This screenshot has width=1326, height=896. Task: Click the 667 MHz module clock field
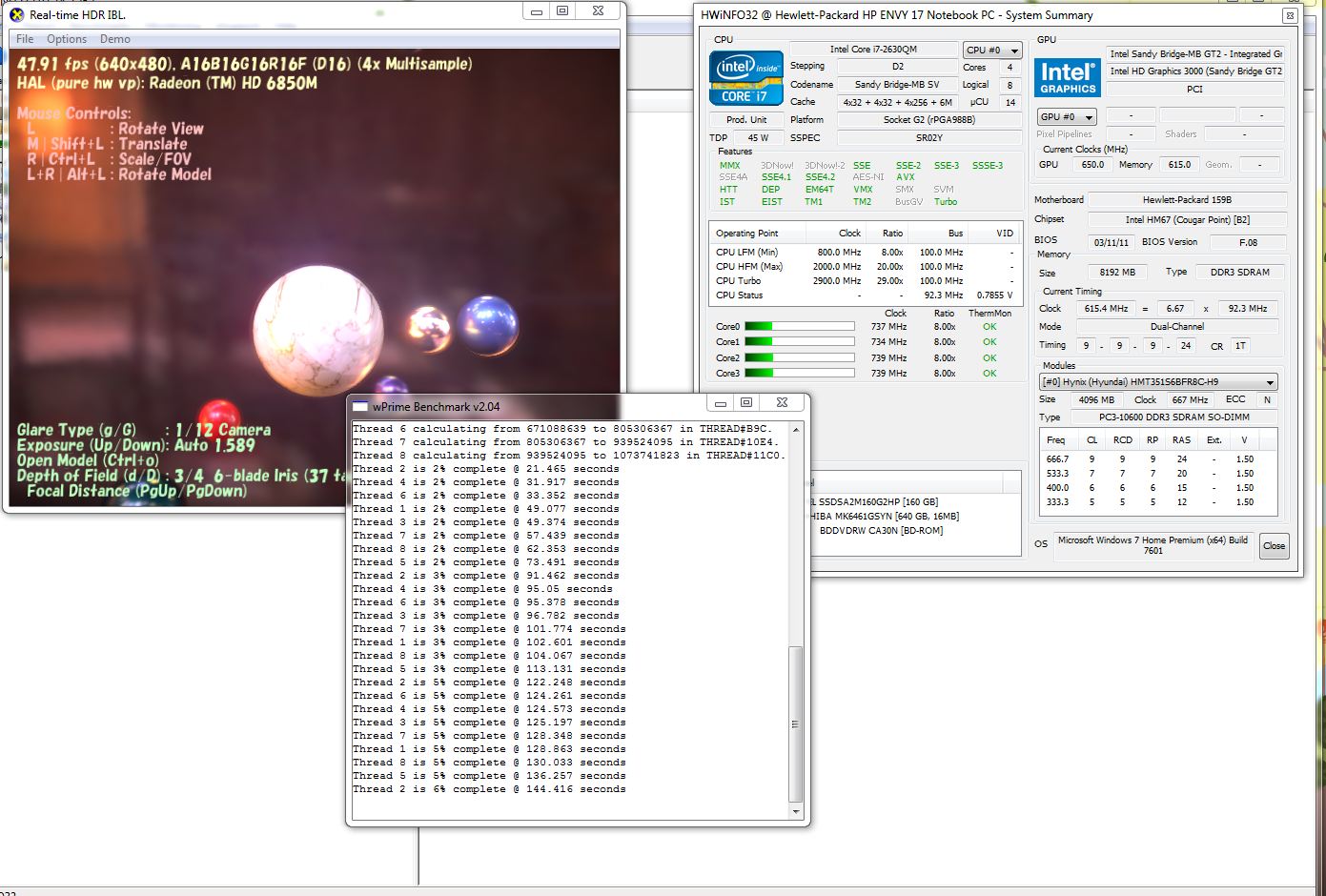1191,400
